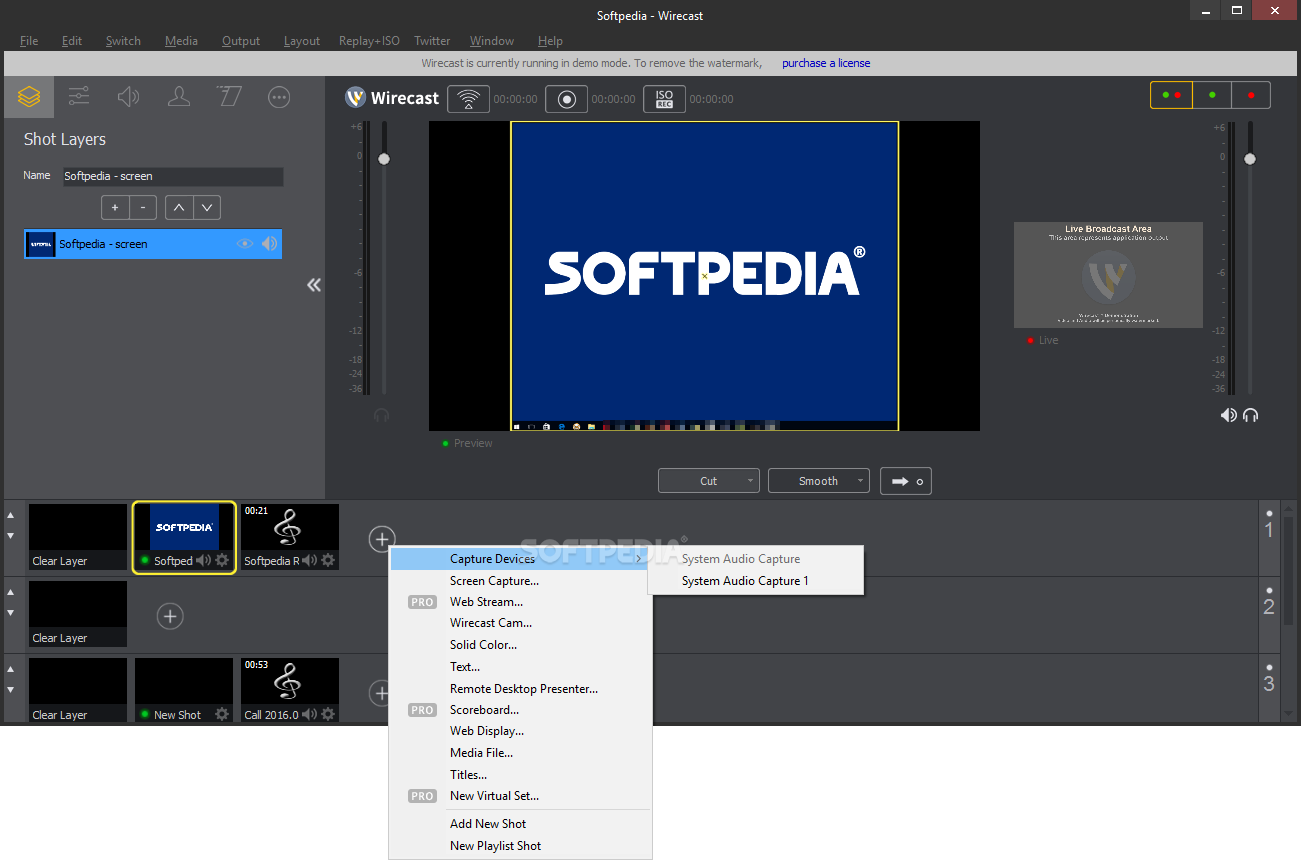
Task: Click layer 3 down arrow
Action: coord(11,690)
